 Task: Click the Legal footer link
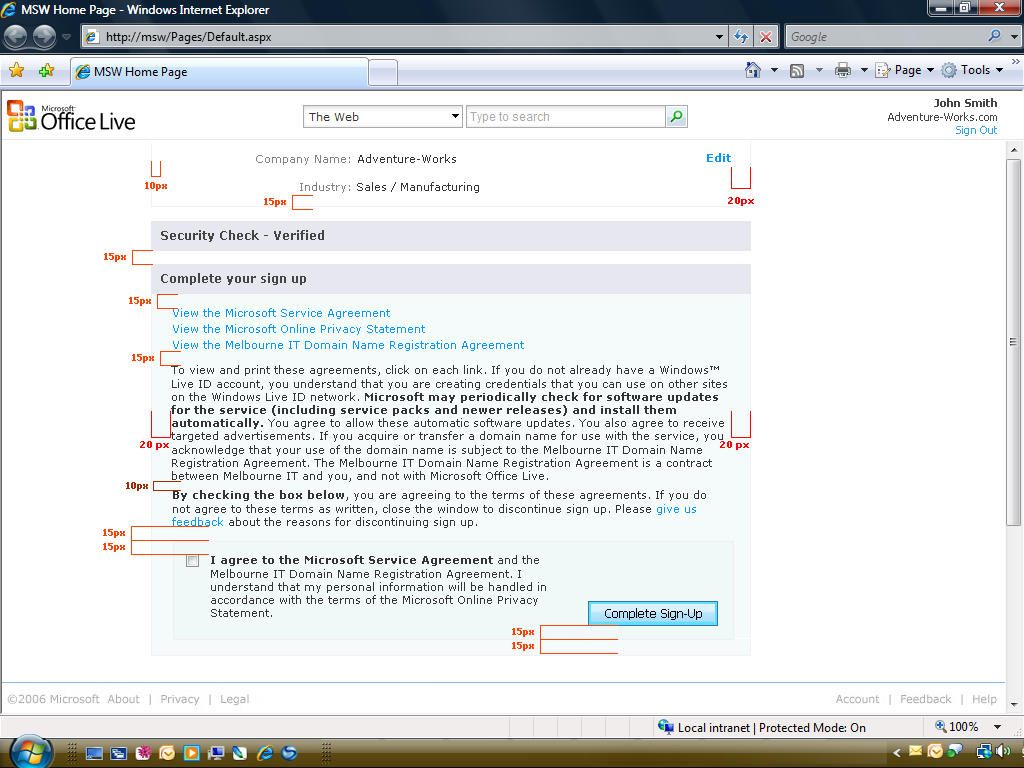[234, 699]
